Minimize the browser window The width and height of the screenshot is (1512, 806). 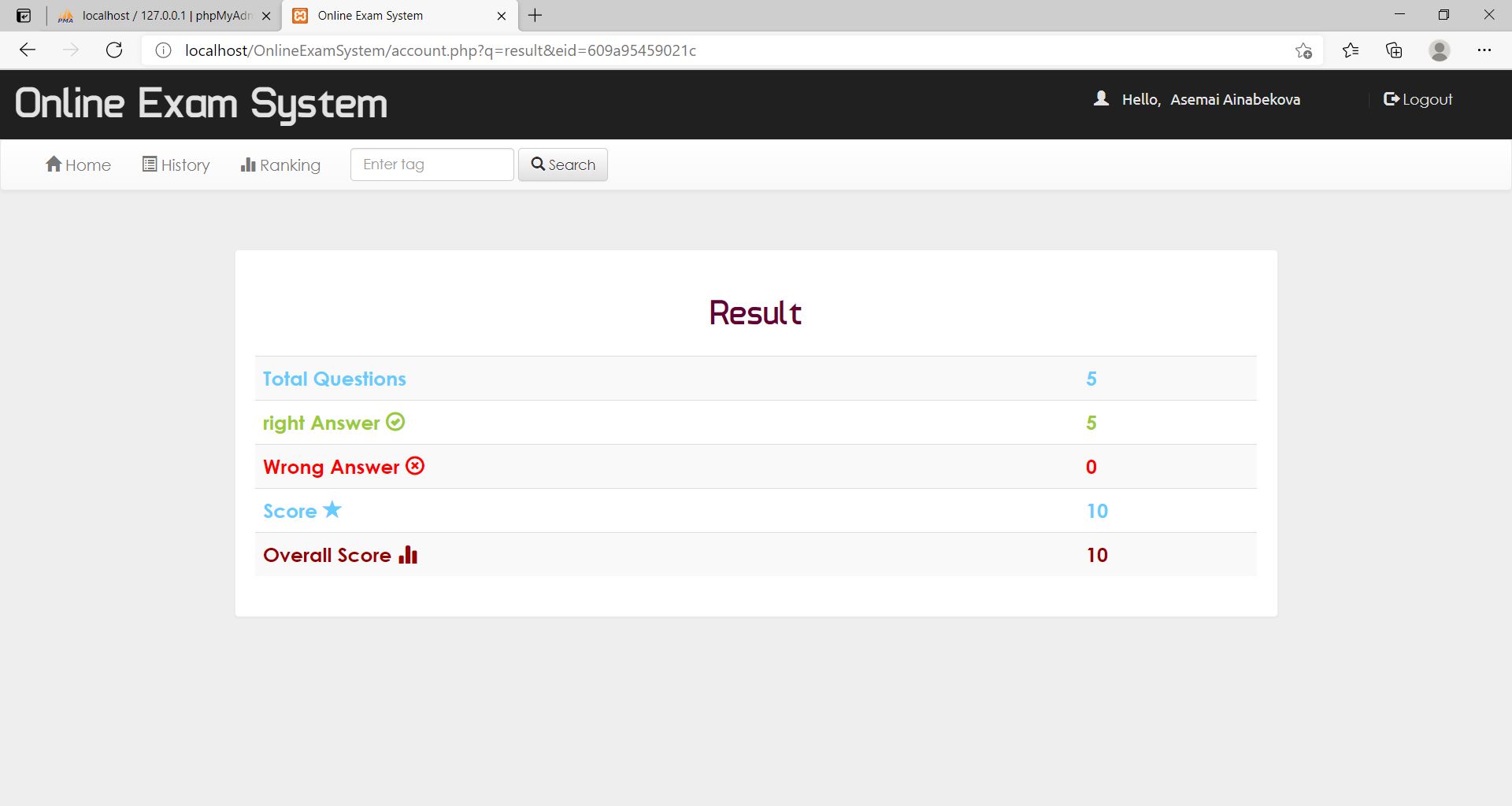pyautogui.click(x=1399, y=15)
